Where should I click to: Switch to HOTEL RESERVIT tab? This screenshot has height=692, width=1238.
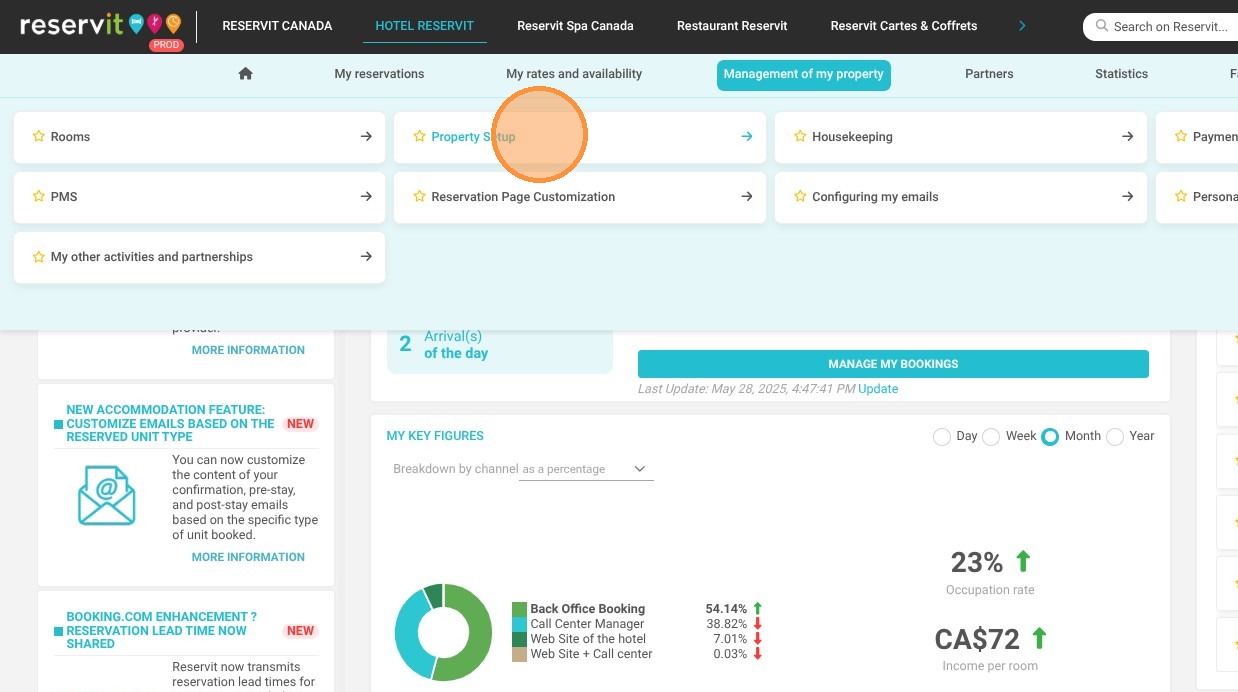[425, 26]
